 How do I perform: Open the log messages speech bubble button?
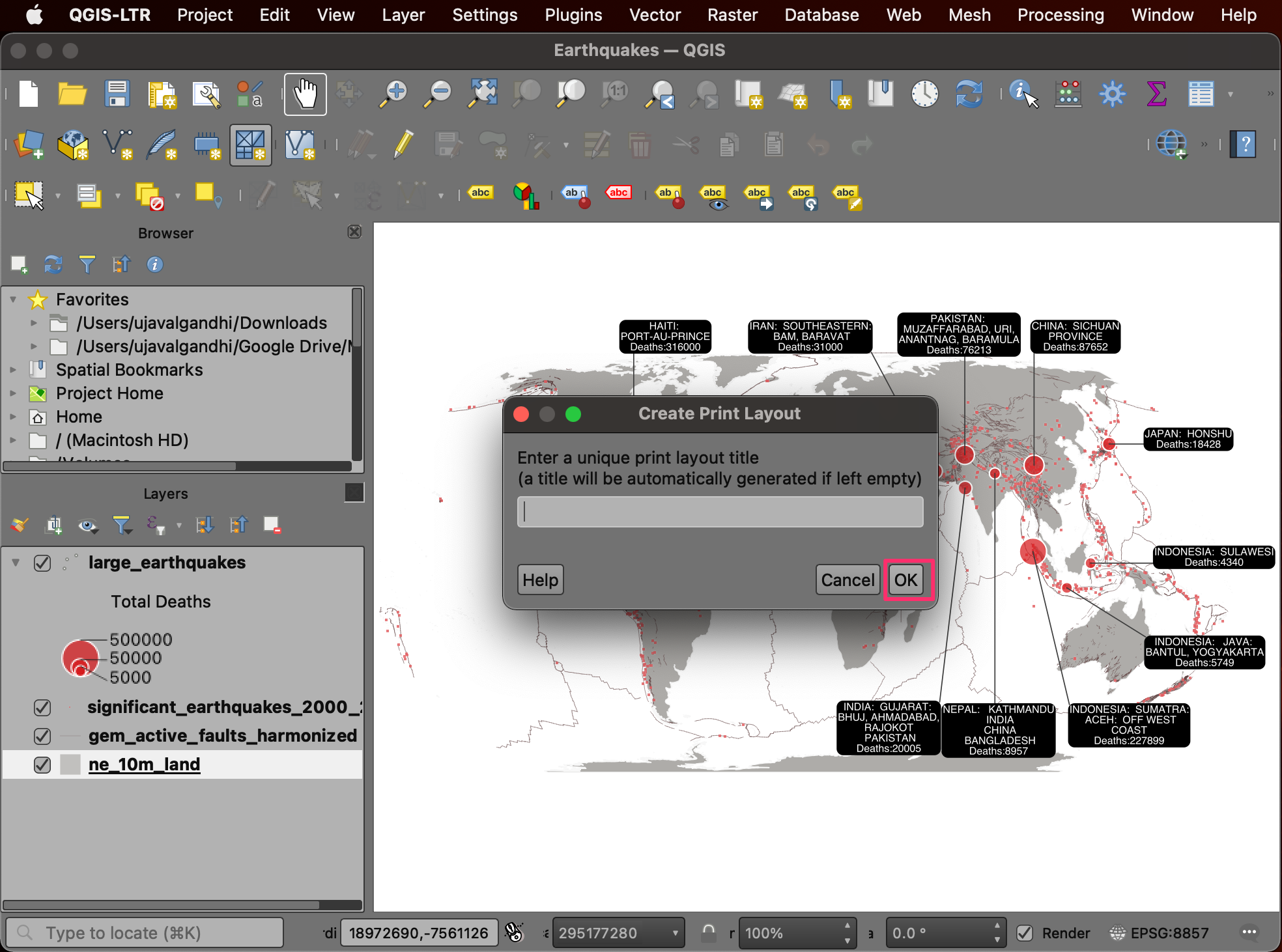pyautogui.click(x=1249, y=932)
